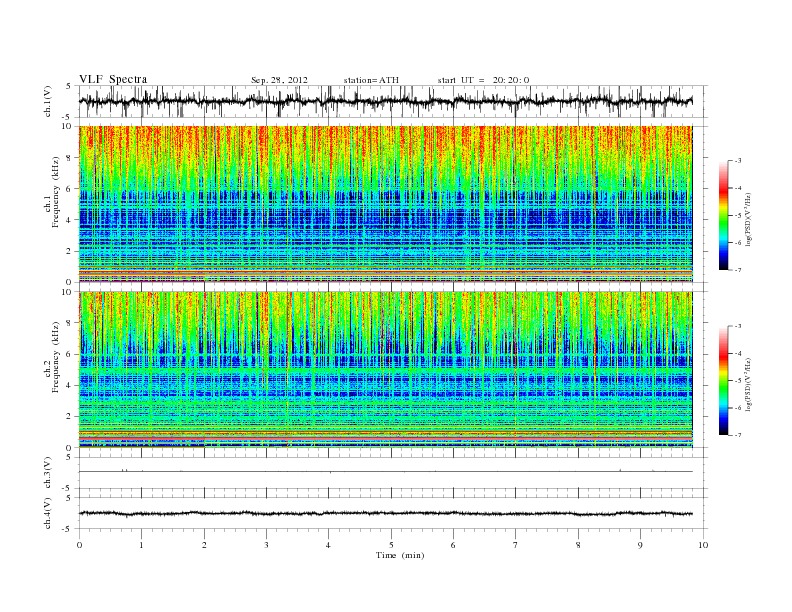Image resolution: width=792 pixels, height=612 pixels.
Task: Click the "2" tick on Time axis
Action: pos(204,545)
